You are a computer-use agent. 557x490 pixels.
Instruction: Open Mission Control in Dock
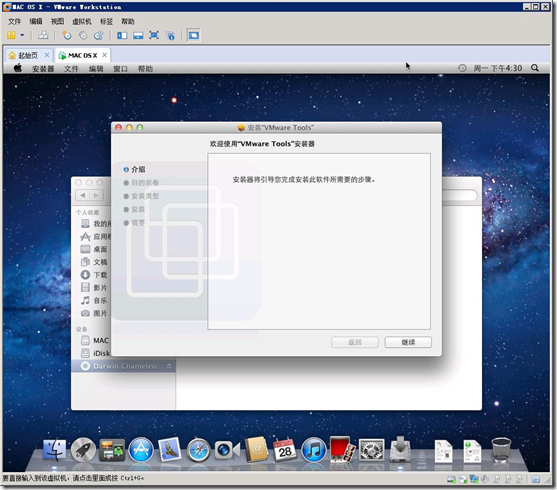pyautogui.click(x=112, y=450)
